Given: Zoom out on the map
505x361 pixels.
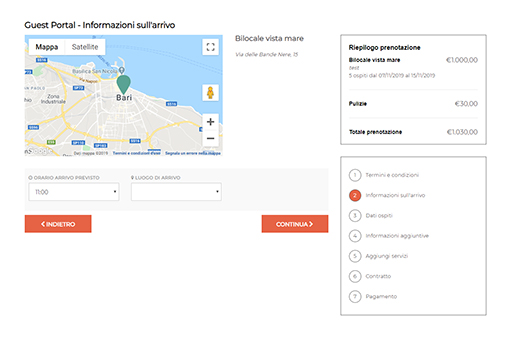Looking at the screenshot, I should [x=210, y=138].
